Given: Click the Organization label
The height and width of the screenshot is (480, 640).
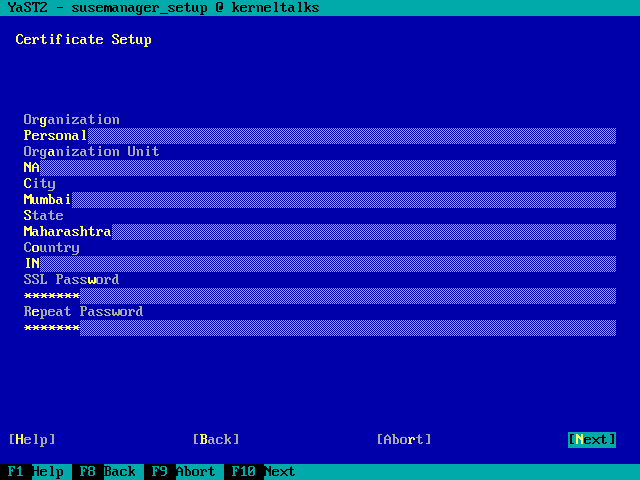Looking at the screenshot, I should 71,120.
